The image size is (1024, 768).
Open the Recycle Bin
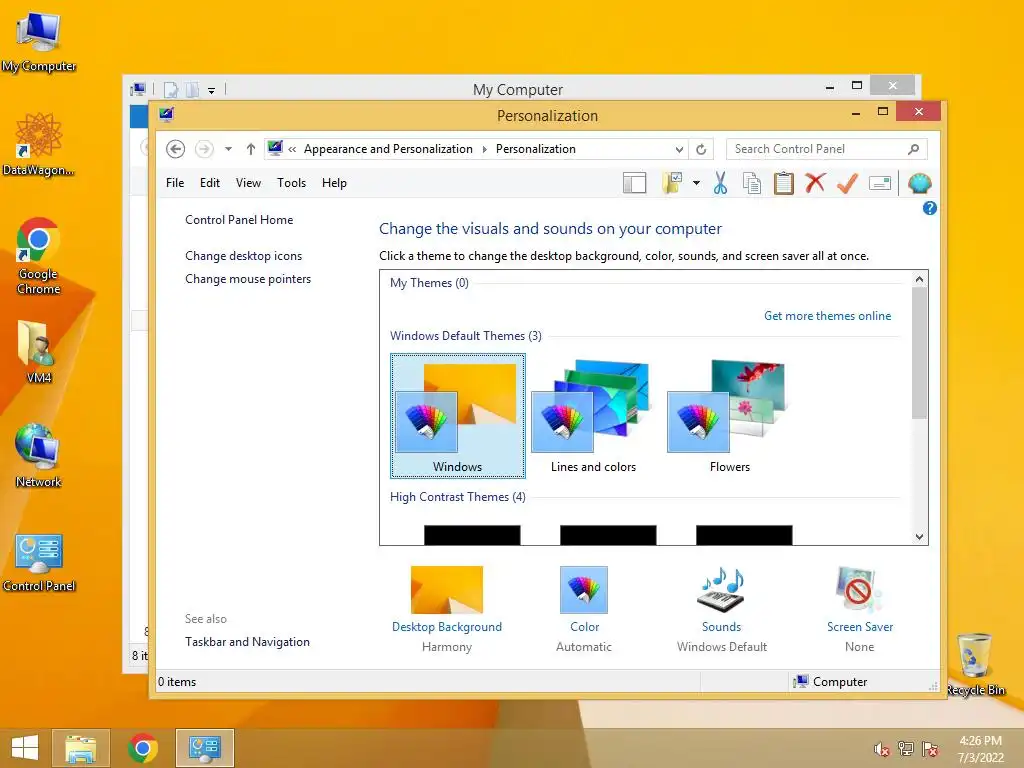point(976,664)
